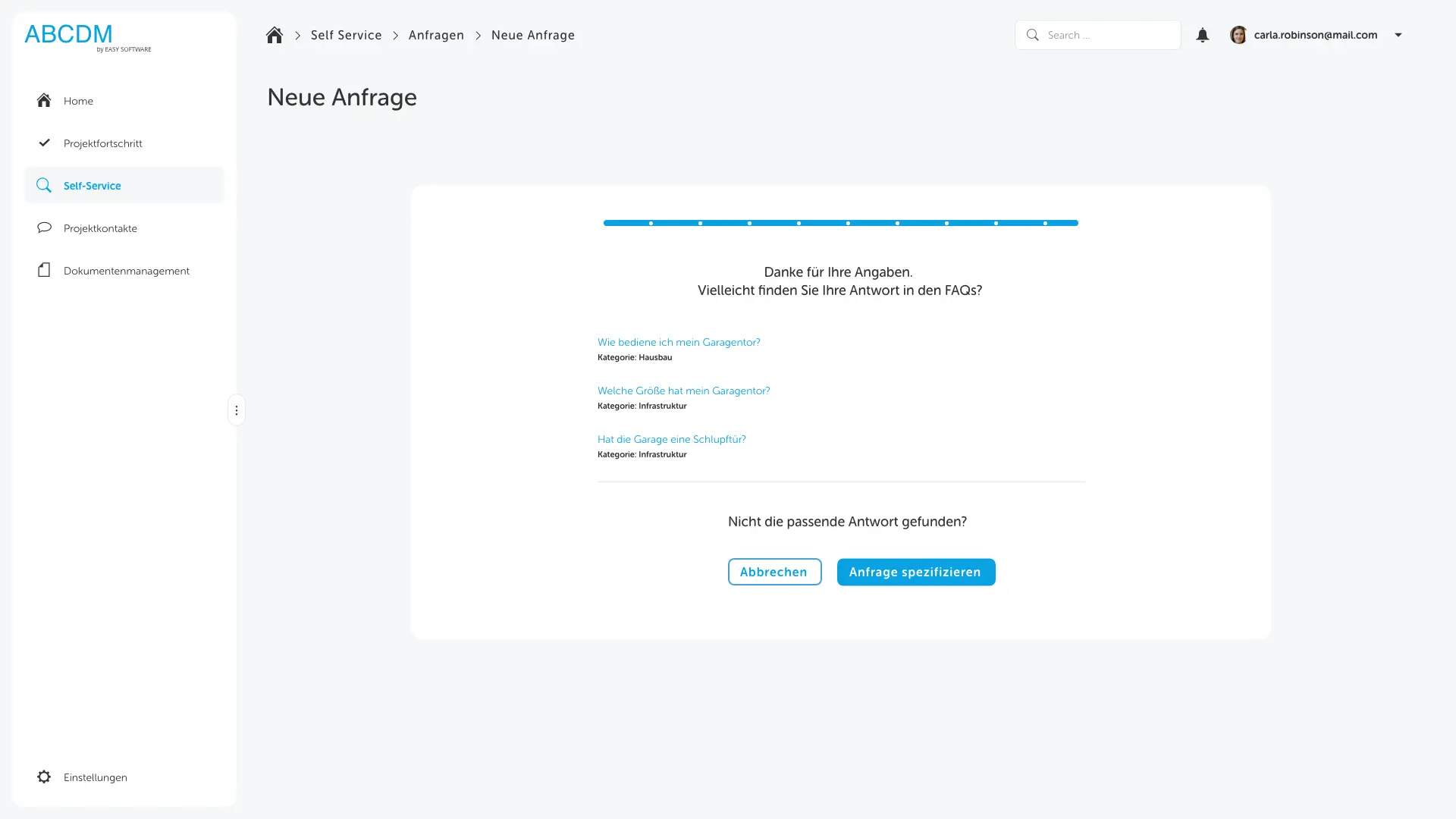Collapse sidebar using three-dot handle

tap(237, 410)
